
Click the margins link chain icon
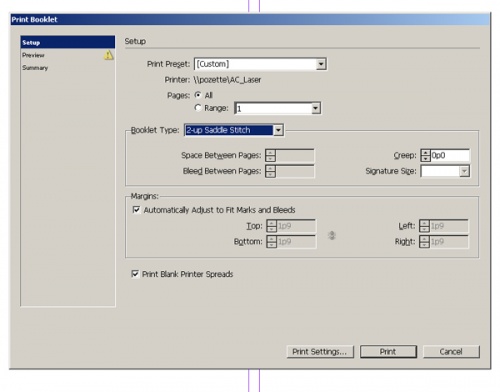coord(332,236)
